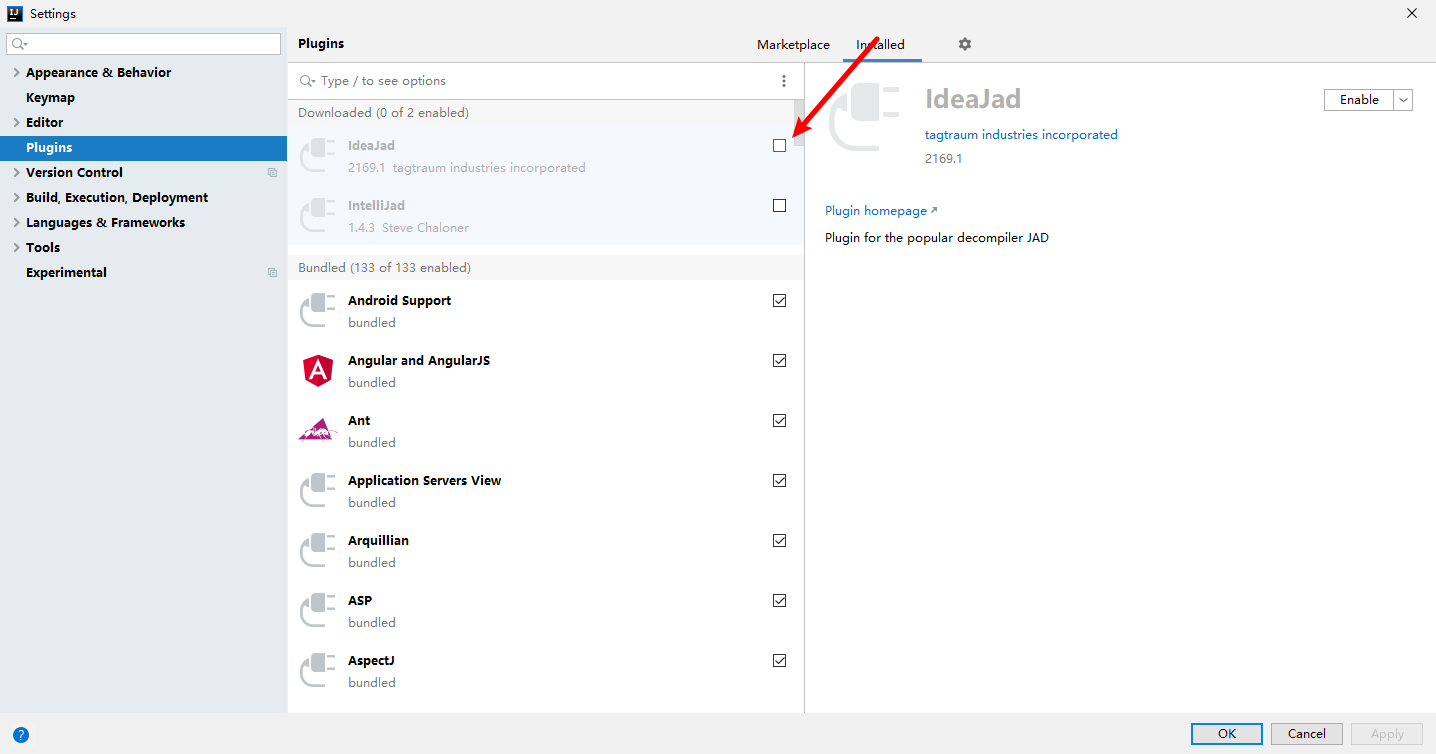1436x754 pixels.
Task: Select the Application Servers View plugin name
Action: pyautogui.click(x=424, y=481)
